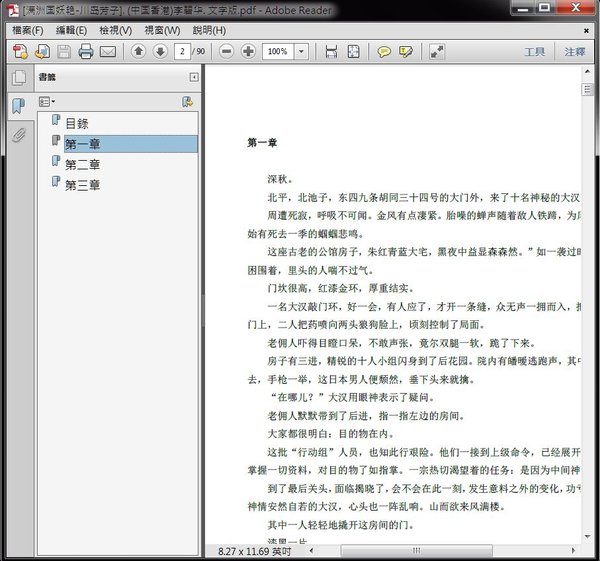Toggle read mode full-screen view
Image resolution: width=600 pixels, height=561 pixels.
pos(438,52)
